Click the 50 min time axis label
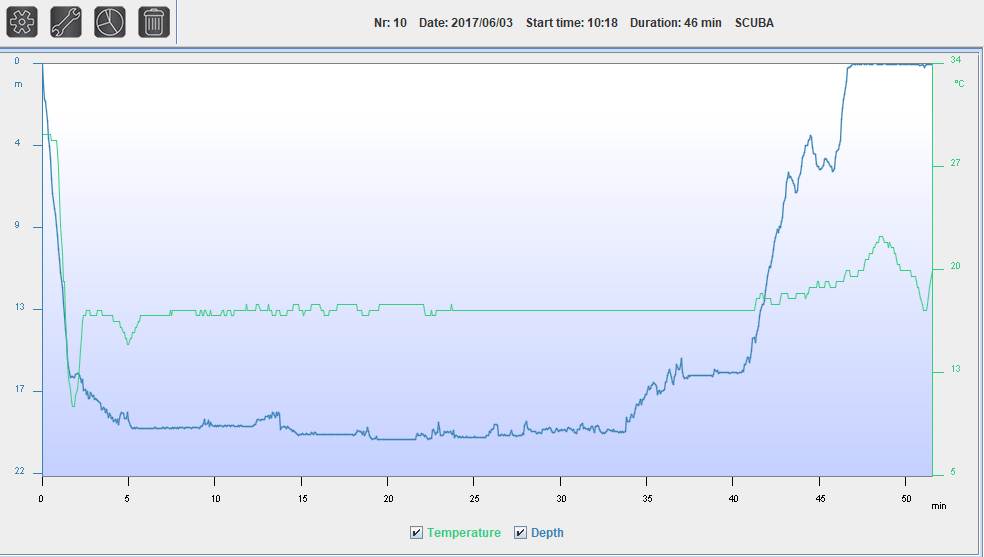The height and width of the screenshot is (557, 984). 906,499
